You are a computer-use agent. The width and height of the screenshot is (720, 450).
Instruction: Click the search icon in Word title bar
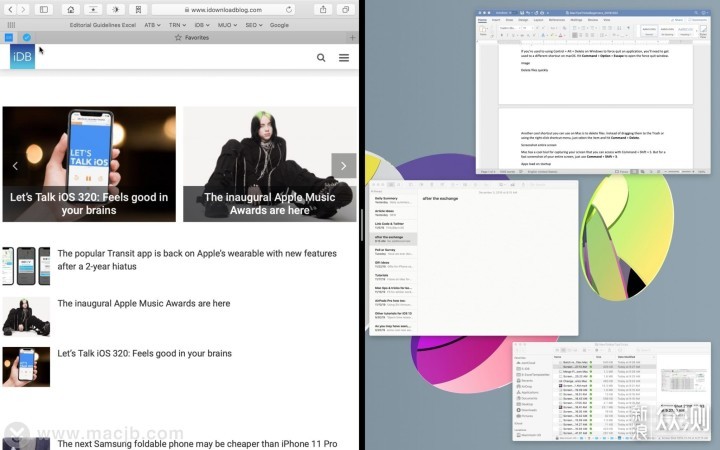(x=697, y=13)
